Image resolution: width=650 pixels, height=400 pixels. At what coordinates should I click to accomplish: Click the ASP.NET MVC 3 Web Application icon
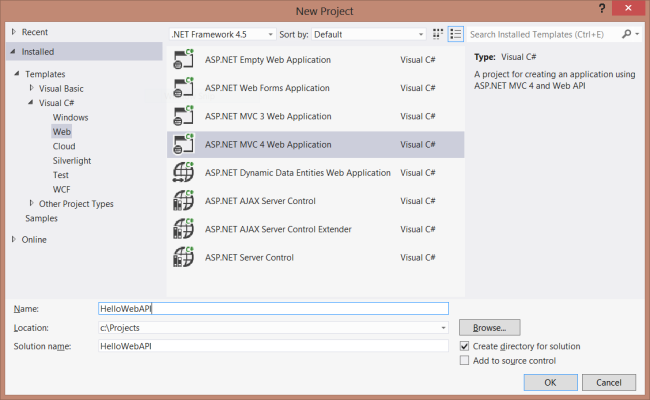[183, 116]
